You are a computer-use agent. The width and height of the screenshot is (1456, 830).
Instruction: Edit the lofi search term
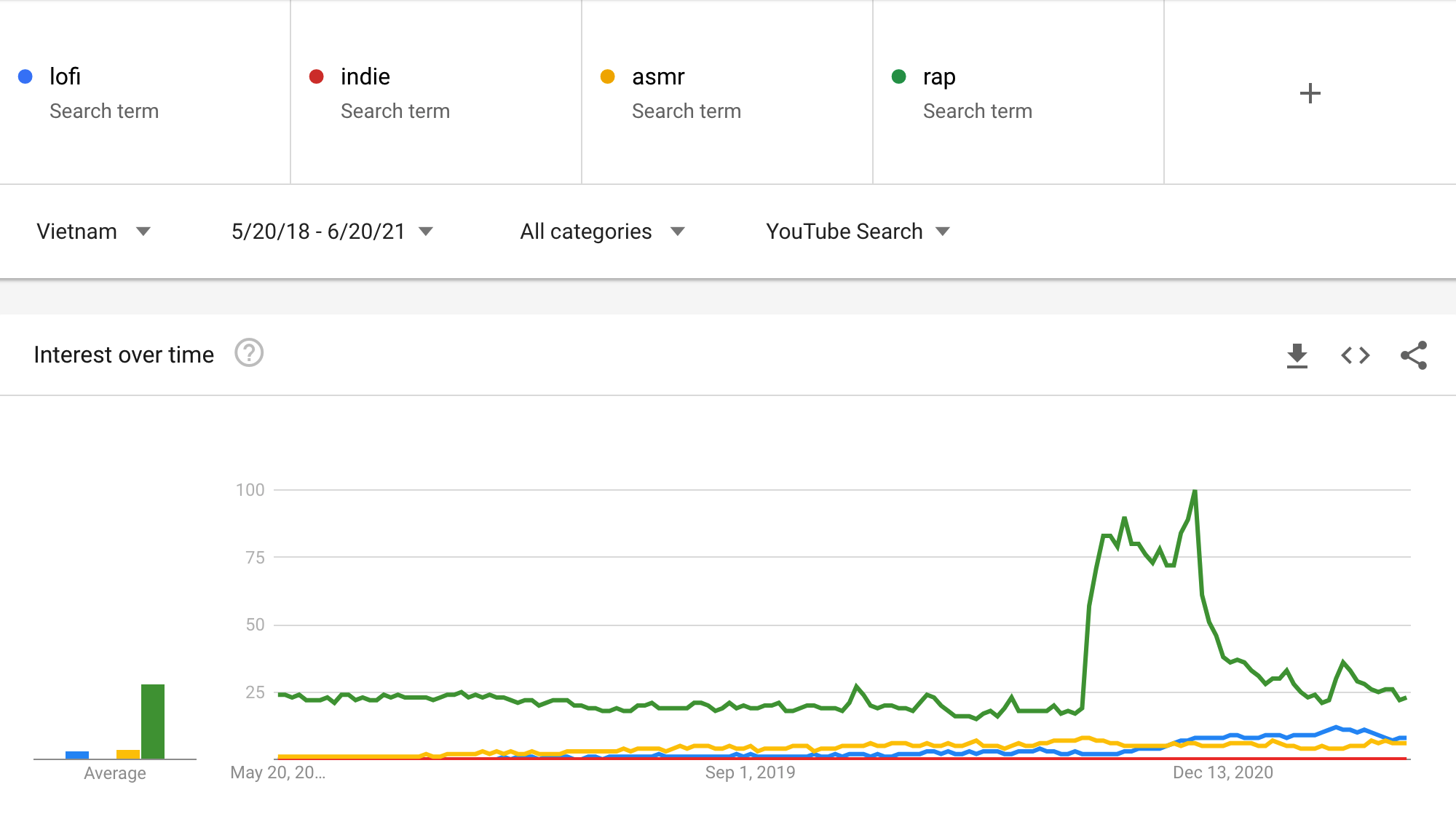tap(66, 76)
